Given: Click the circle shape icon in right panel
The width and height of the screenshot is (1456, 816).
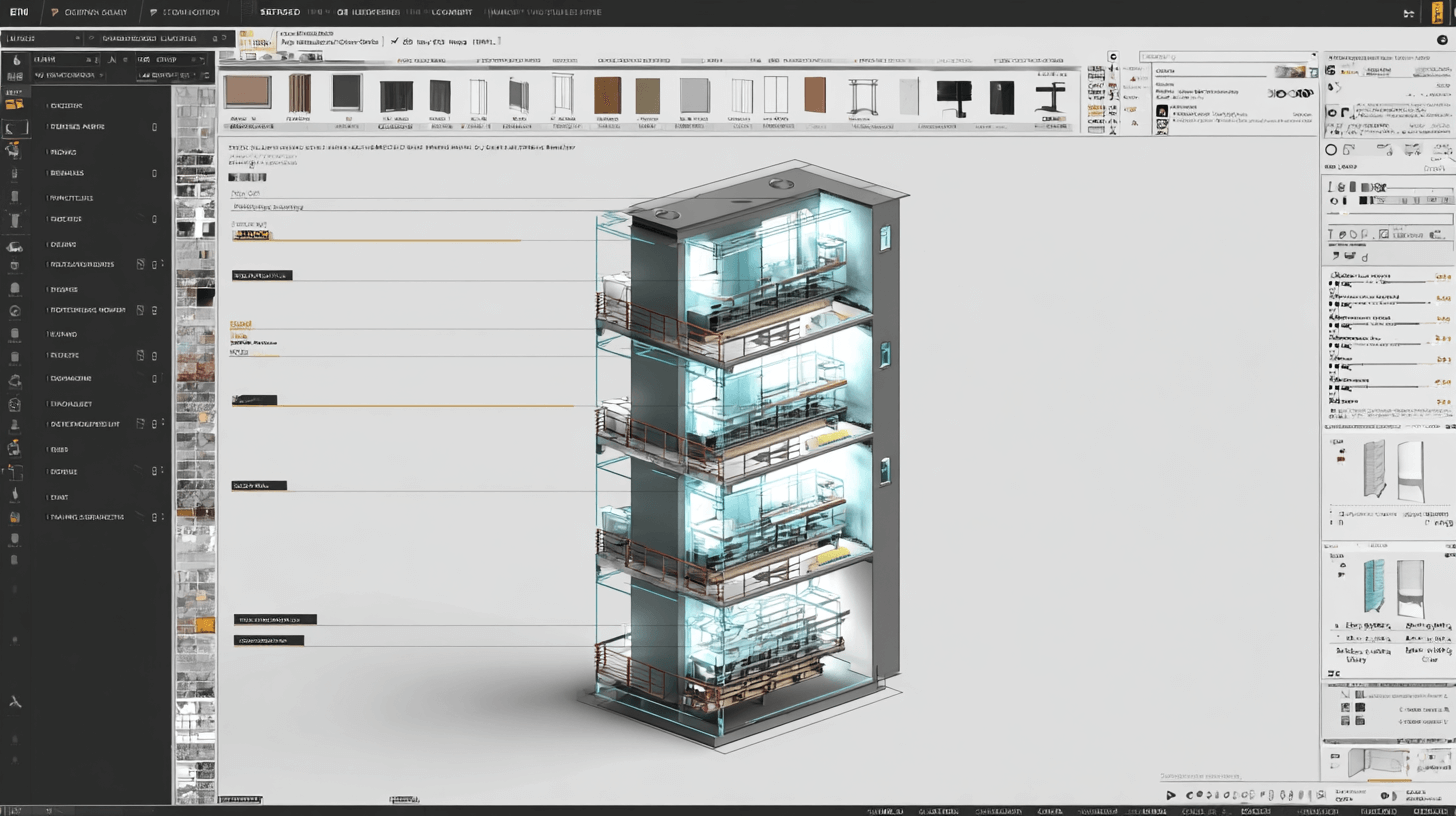Looking at the screenshot, I should (x=1331, y=150).
